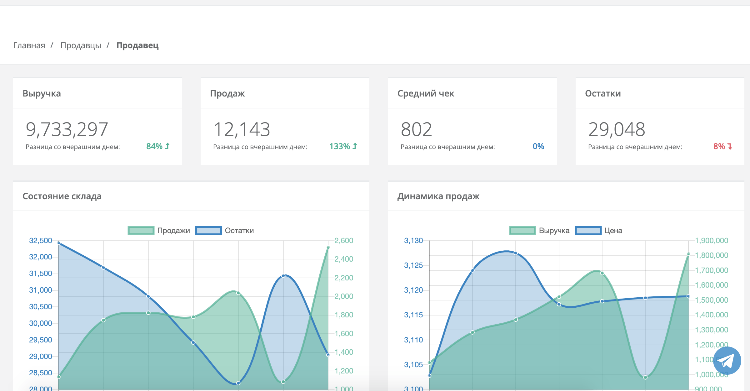Select the 29,048 stock value
Screen dimensions: 750x391
[617, 129]
